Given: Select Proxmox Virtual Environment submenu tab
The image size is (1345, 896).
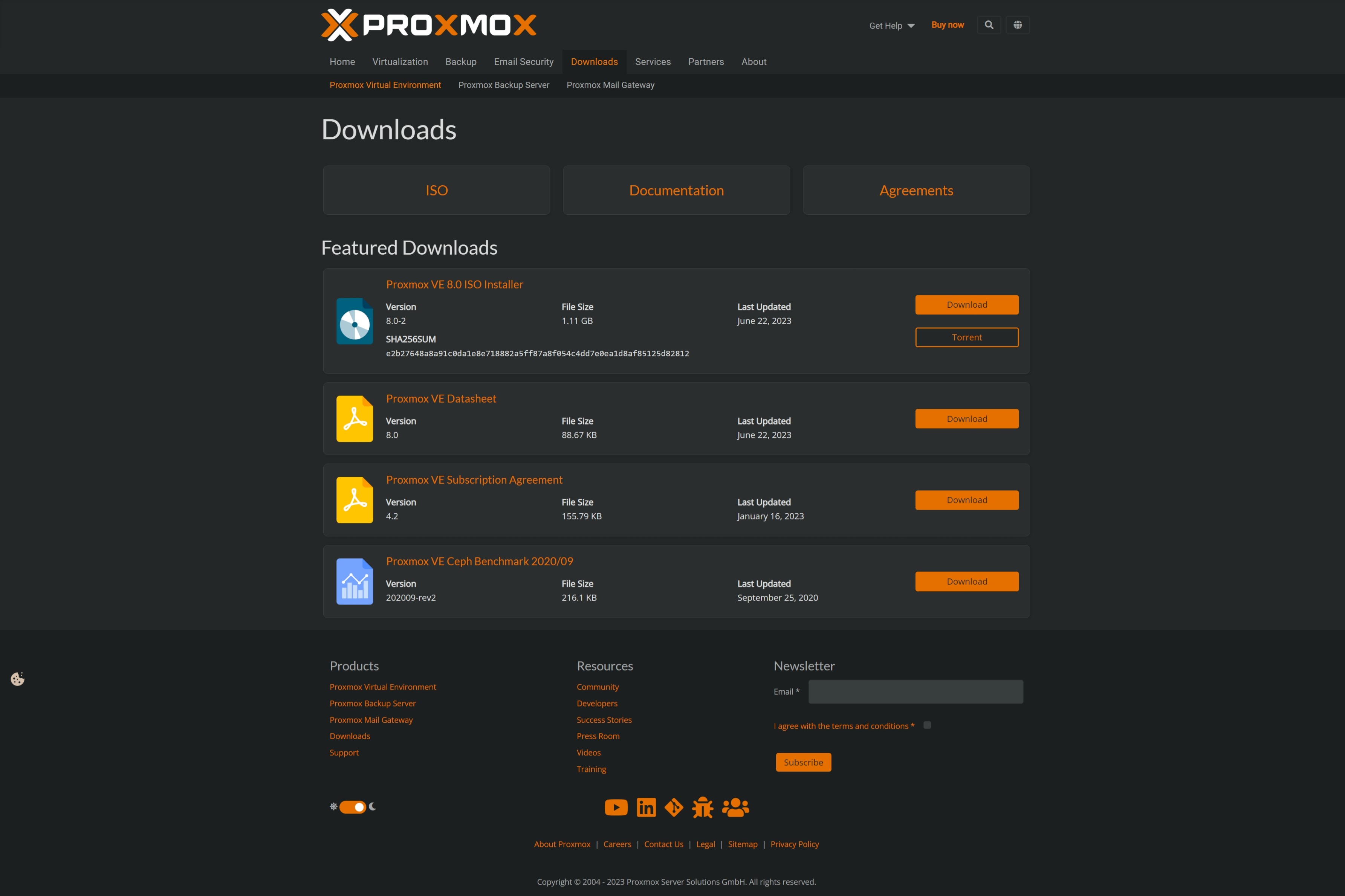Looking at the screenshot, I should pyautogui.click(x=385, y=85).
